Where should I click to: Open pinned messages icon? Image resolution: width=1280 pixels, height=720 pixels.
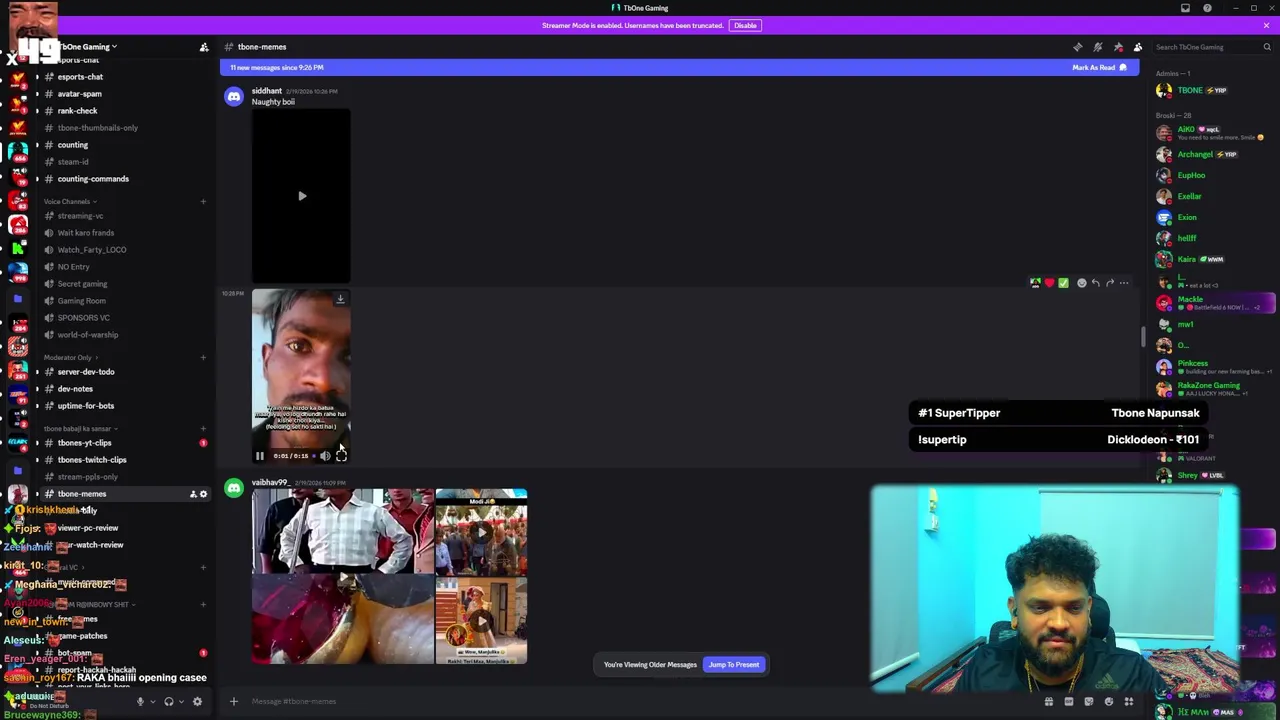point(1118,47)
